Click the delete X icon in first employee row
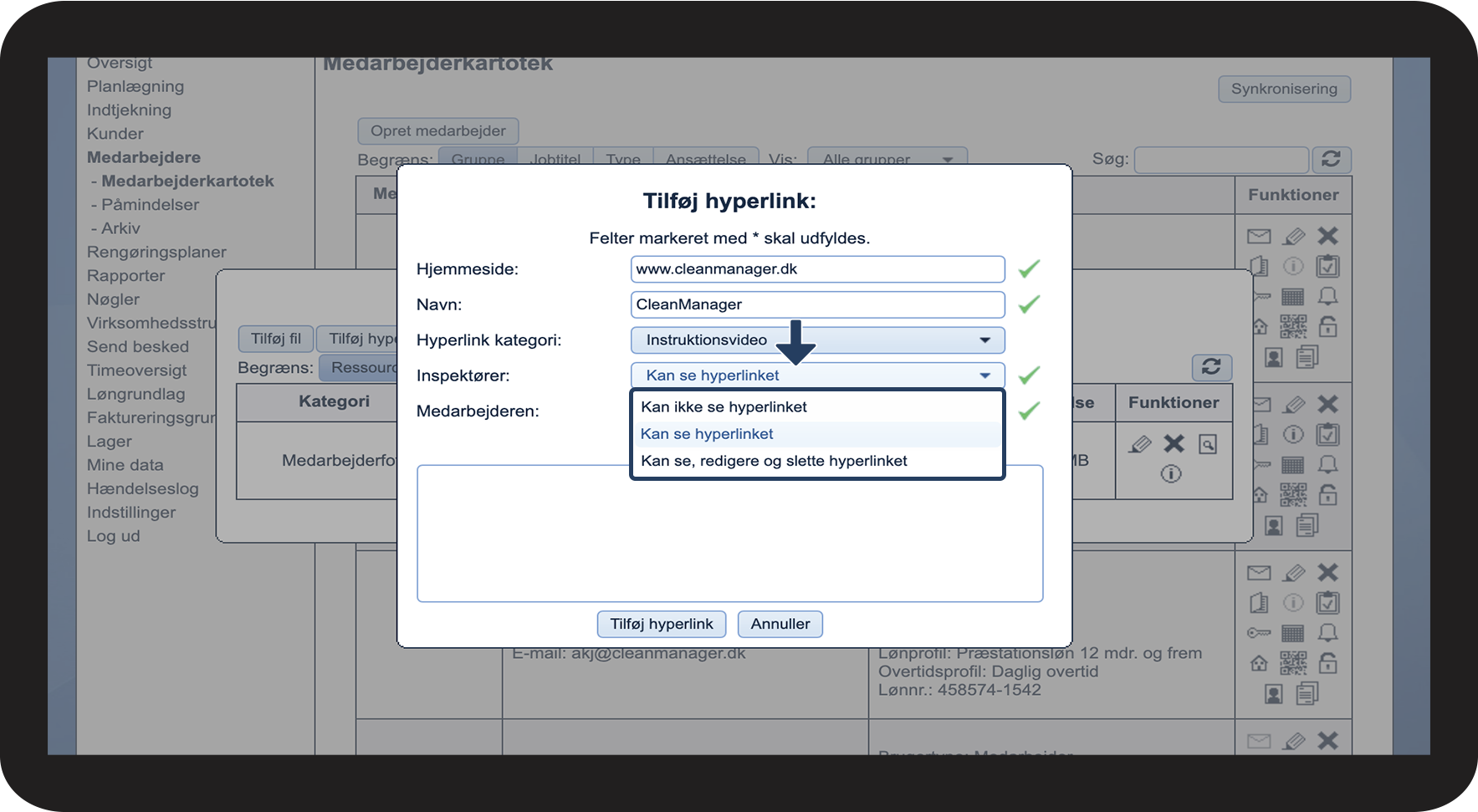 click(1328, 237)
